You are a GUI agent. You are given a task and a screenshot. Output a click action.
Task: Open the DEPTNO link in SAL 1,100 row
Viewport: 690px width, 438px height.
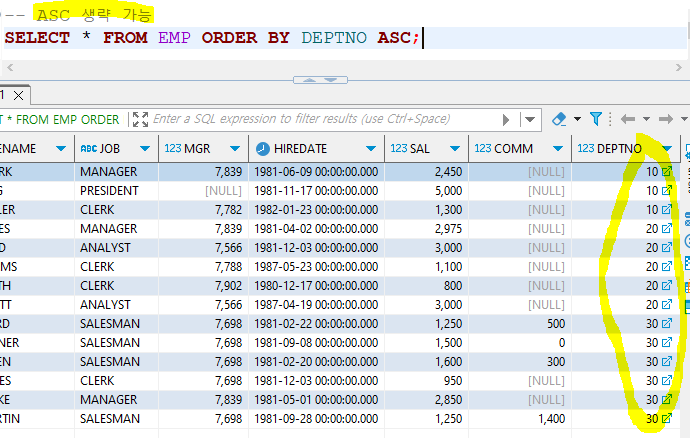(667, 266)
